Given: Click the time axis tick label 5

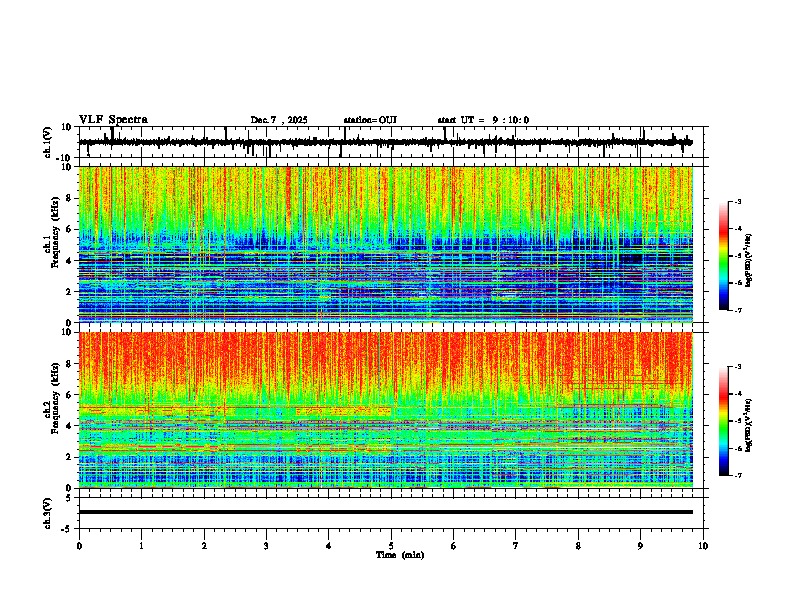Looking at the screenshot, I should coord(391,546).
